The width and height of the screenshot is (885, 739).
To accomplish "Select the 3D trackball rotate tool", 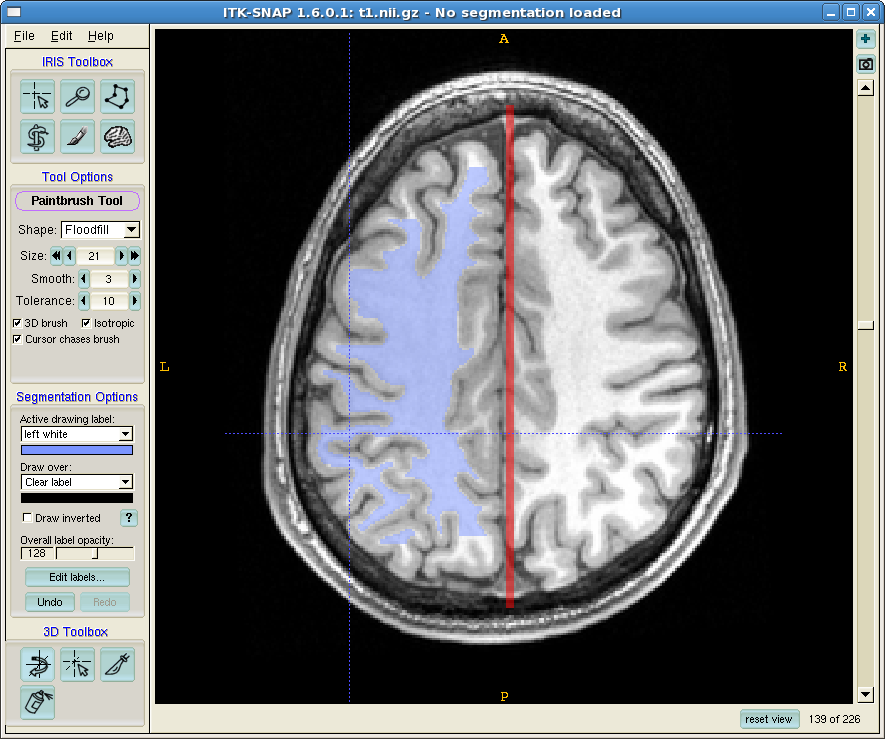I will (38, 664).
